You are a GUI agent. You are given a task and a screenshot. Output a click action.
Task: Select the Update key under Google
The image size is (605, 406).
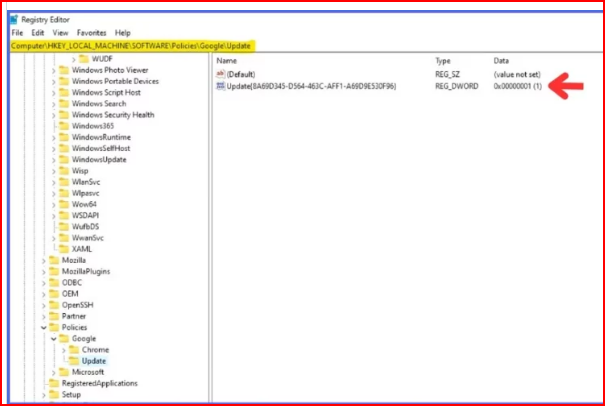[94, 361]
